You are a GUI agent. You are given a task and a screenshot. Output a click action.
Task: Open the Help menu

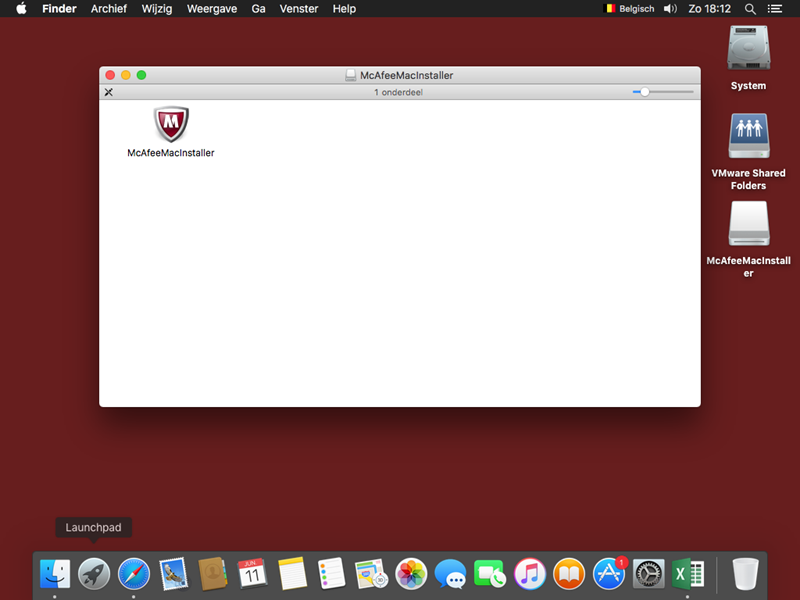pyautogui.click(x=344, y=9)
